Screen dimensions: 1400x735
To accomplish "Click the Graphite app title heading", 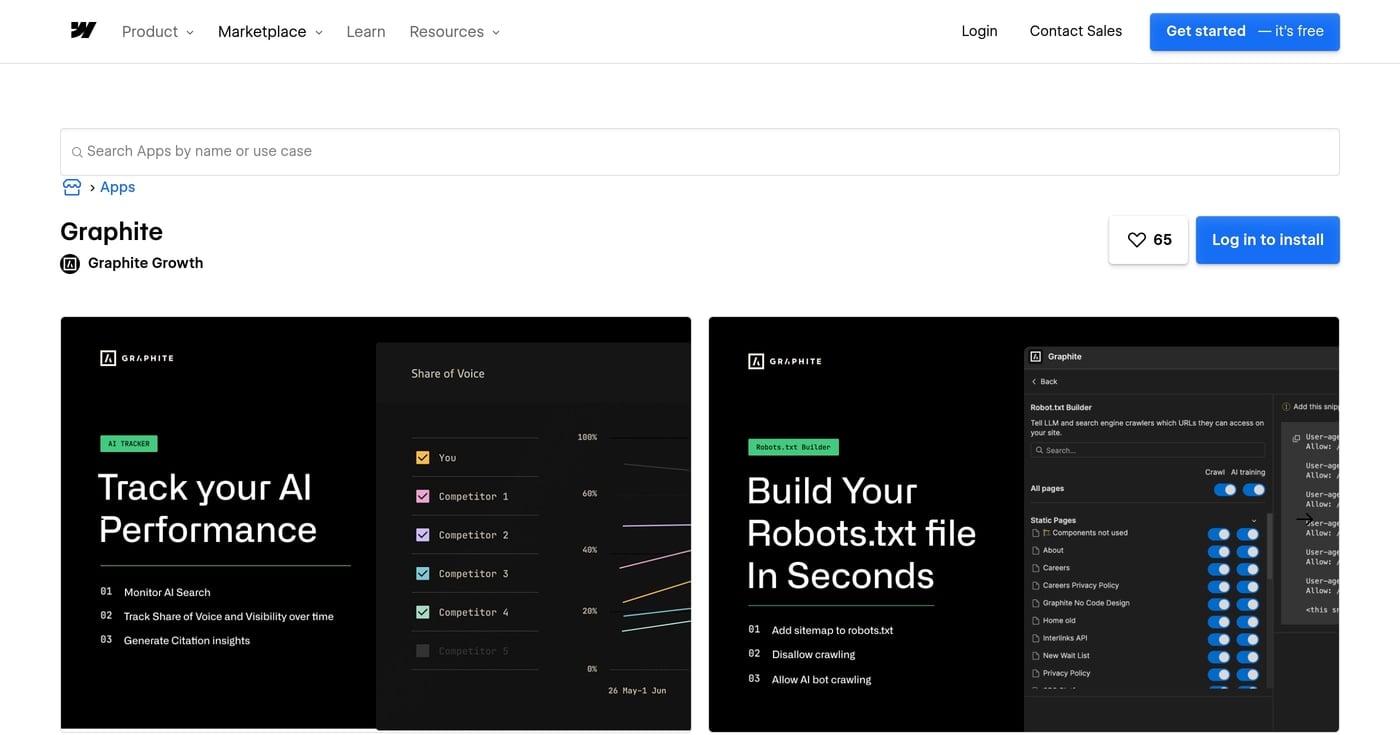I will tap(111, 231).
